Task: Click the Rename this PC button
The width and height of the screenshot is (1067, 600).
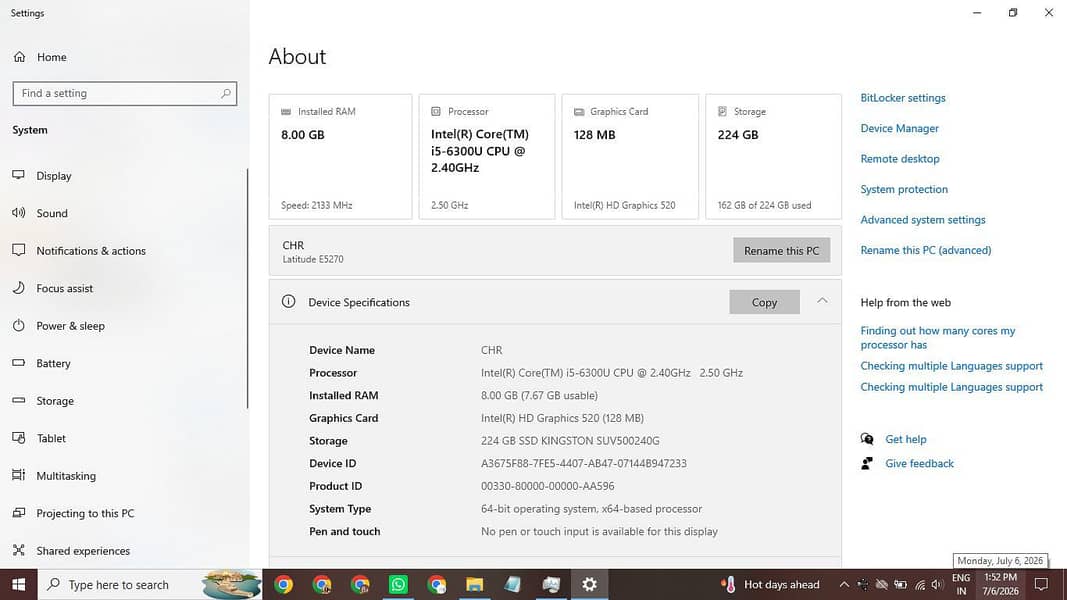Action: (x=781, y=250)
